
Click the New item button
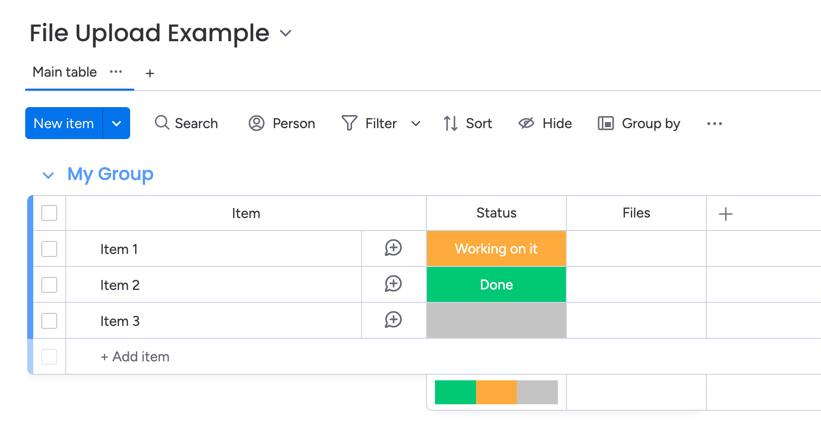[x=63, y=123]
